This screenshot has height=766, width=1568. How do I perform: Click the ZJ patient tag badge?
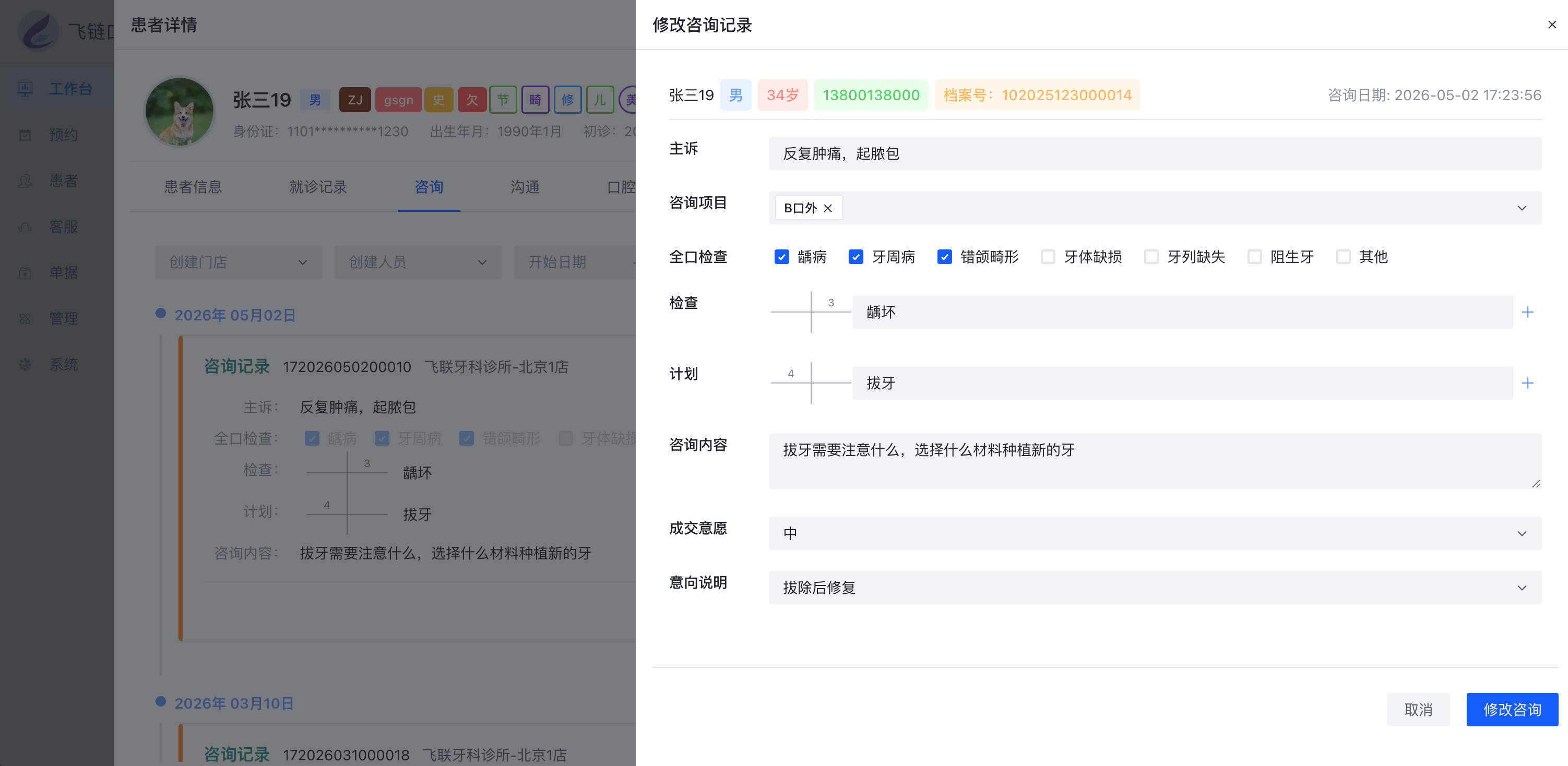point(355,100)
